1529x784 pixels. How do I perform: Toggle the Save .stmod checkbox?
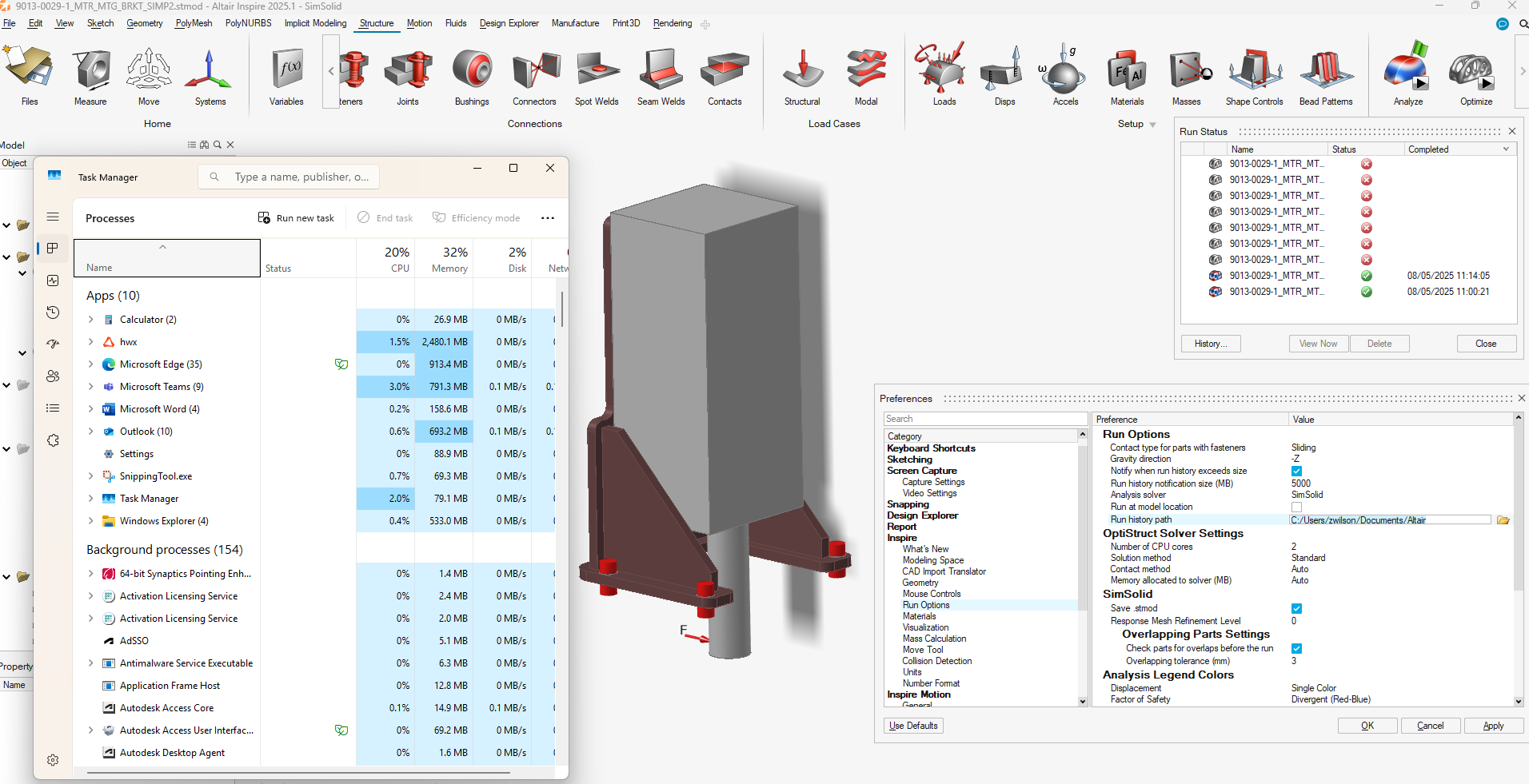[1296, 609]
